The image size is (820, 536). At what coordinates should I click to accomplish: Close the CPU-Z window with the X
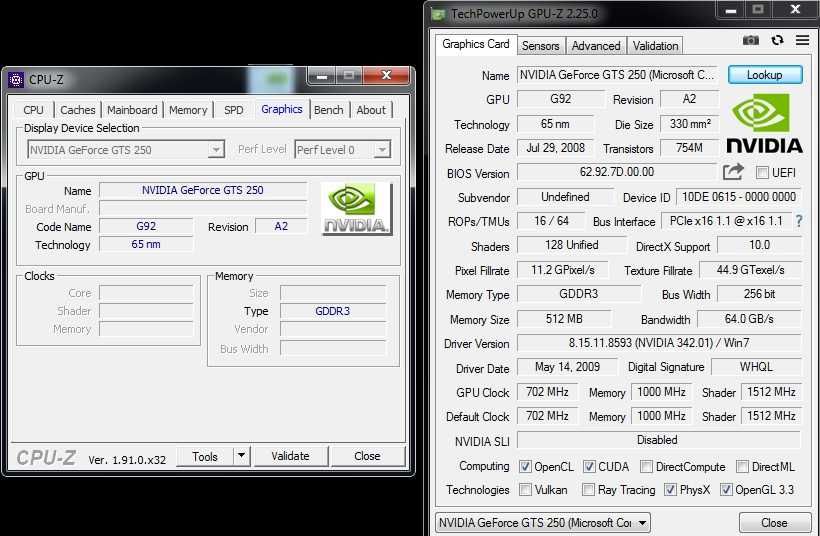pos(386,76)
